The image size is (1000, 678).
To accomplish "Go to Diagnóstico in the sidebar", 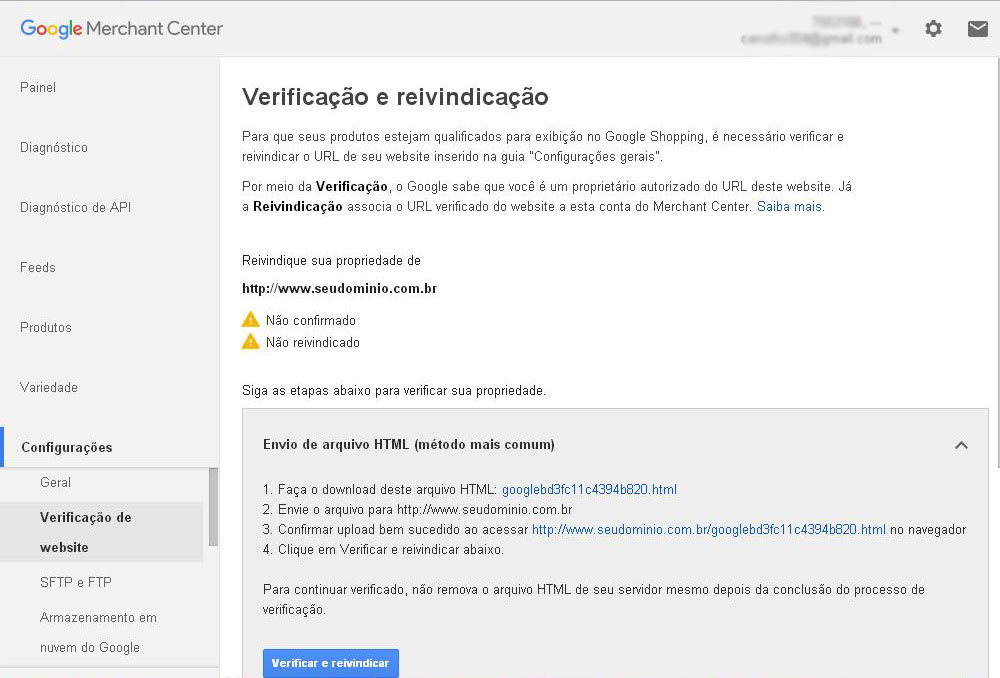I will coord(54,147).
